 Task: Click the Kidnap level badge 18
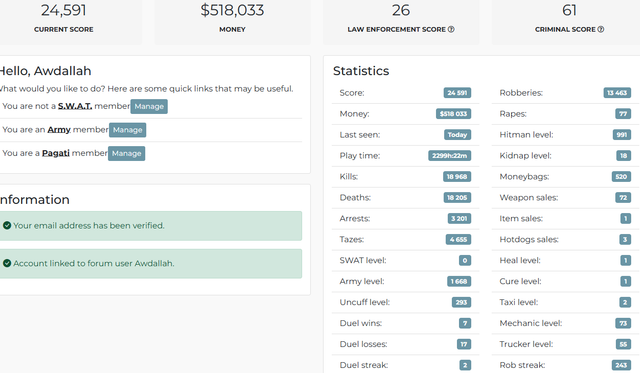pyautogui.click(x=623, y=156)
